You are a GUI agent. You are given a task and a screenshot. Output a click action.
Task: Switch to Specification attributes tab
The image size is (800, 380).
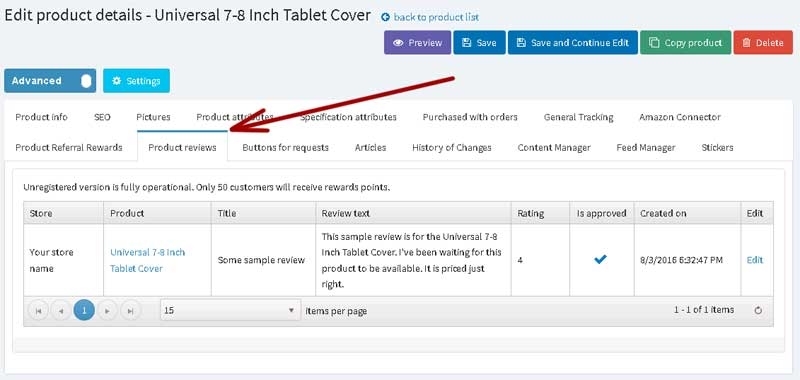click(348, 117)
